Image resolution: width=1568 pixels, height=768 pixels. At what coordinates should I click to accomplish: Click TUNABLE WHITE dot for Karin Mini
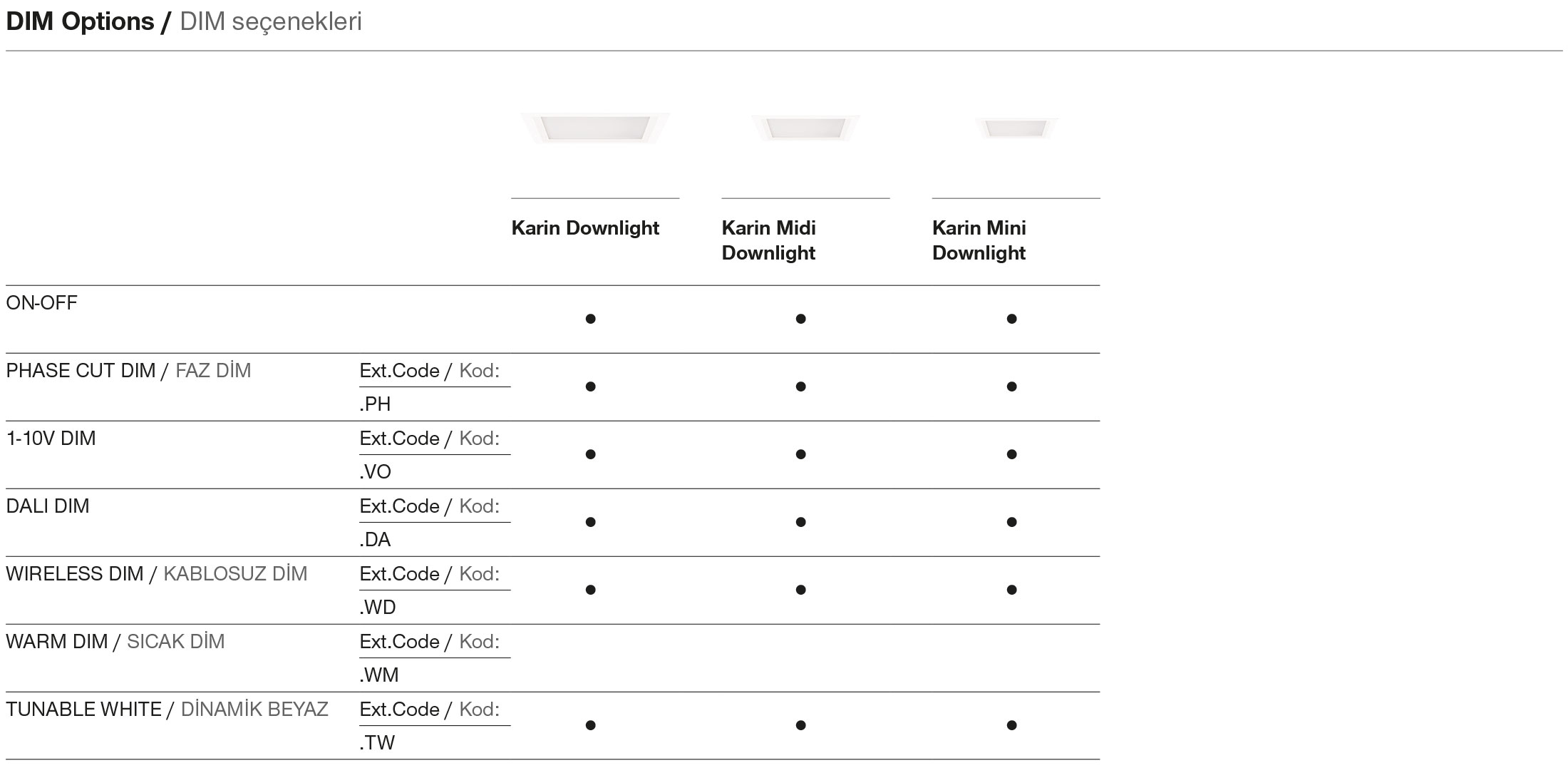tap(1011, 725)
